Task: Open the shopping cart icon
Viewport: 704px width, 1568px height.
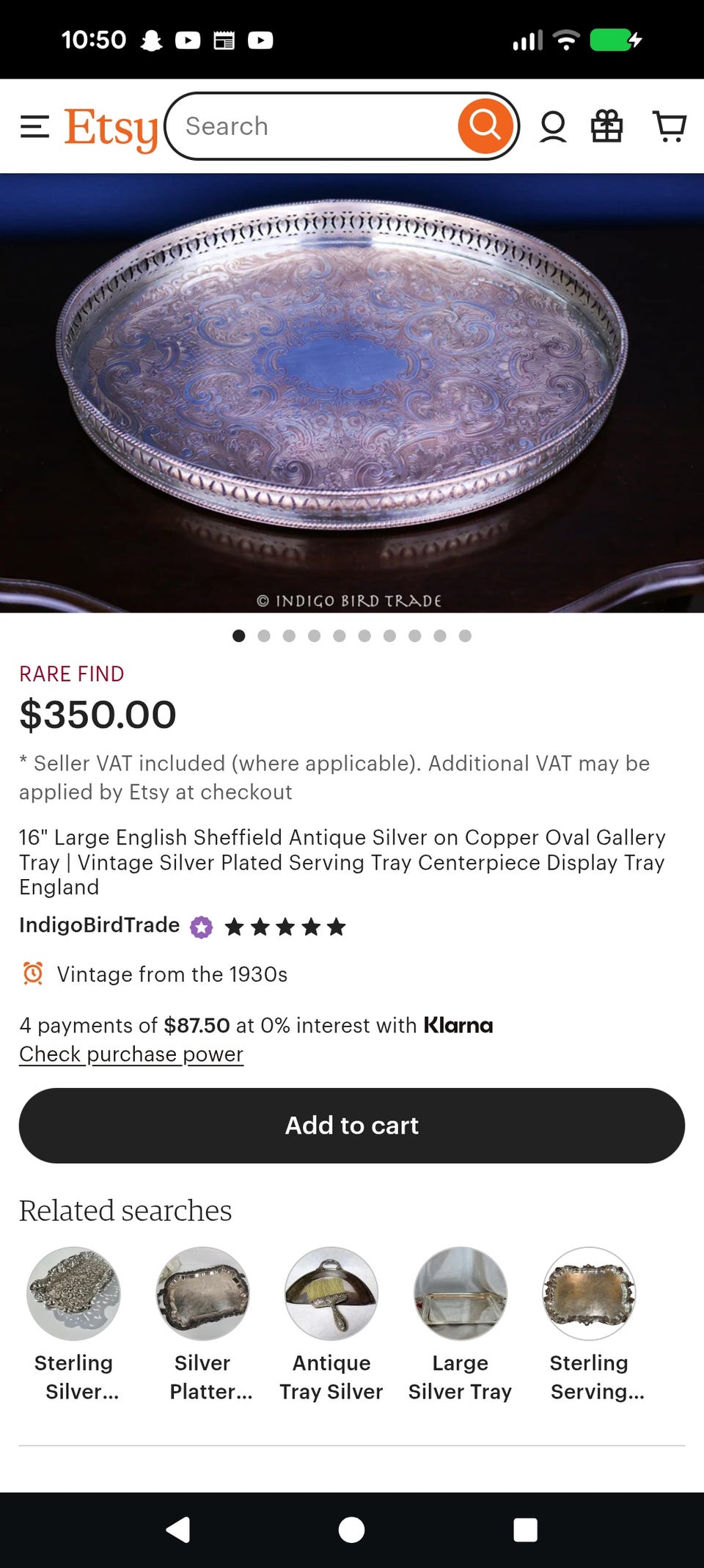Action: (x=669, y=126)
